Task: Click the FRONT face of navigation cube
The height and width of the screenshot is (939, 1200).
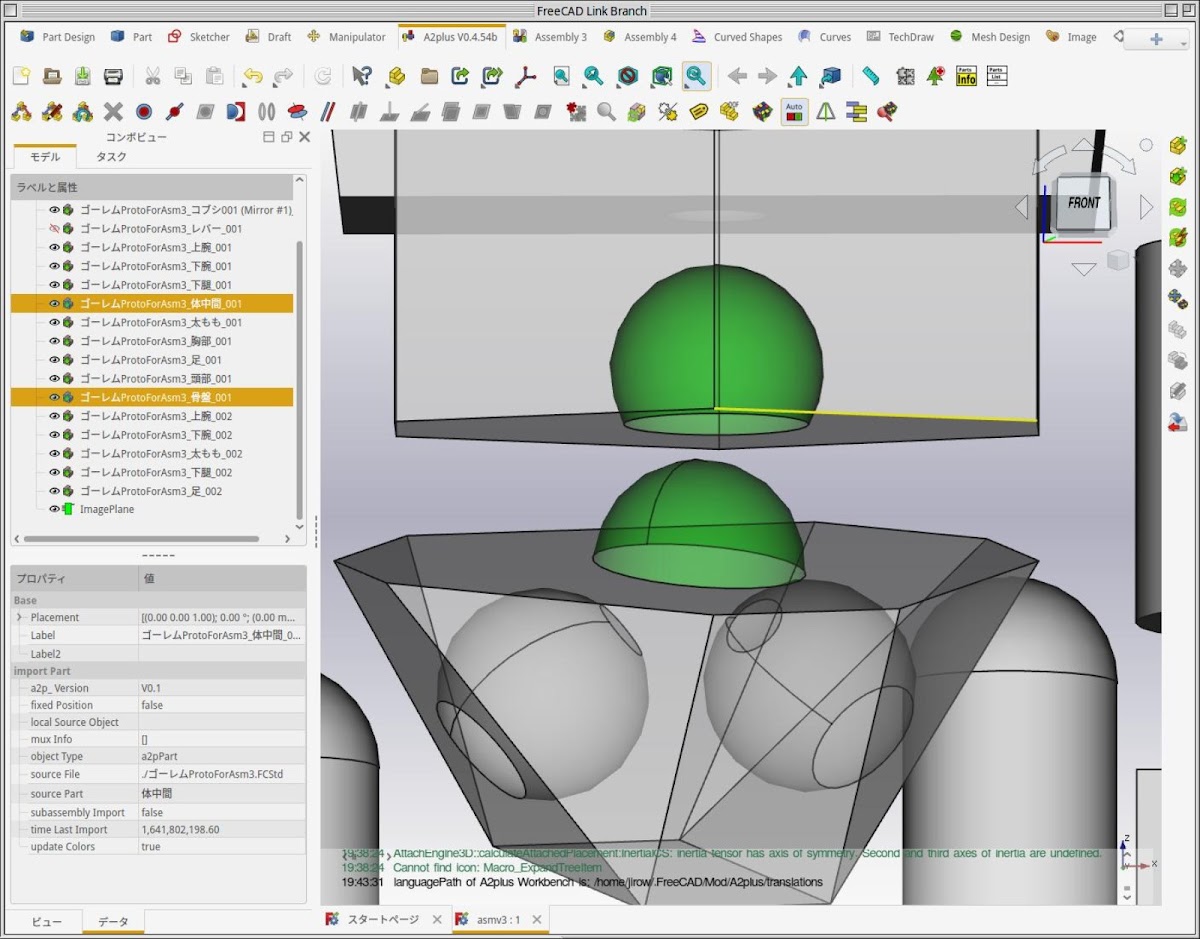Action: [x=1083, y=204]
